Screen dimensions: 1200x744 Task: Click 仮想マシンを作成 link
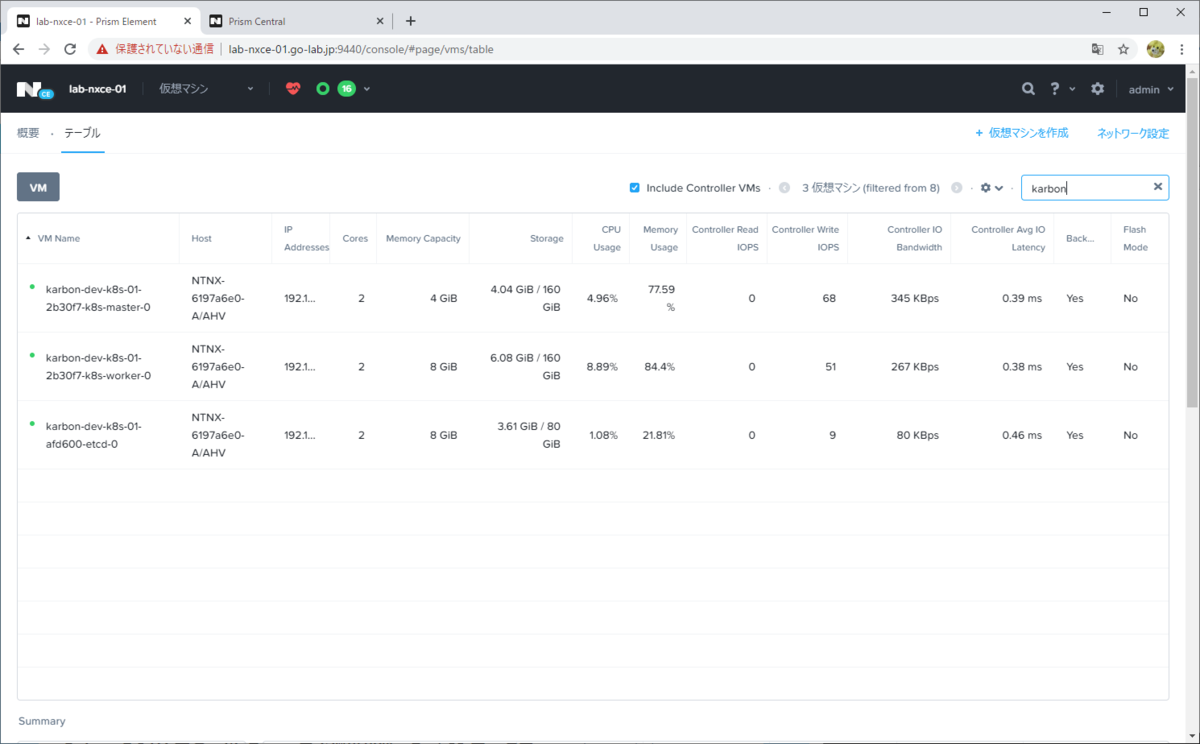[1022, 133]
